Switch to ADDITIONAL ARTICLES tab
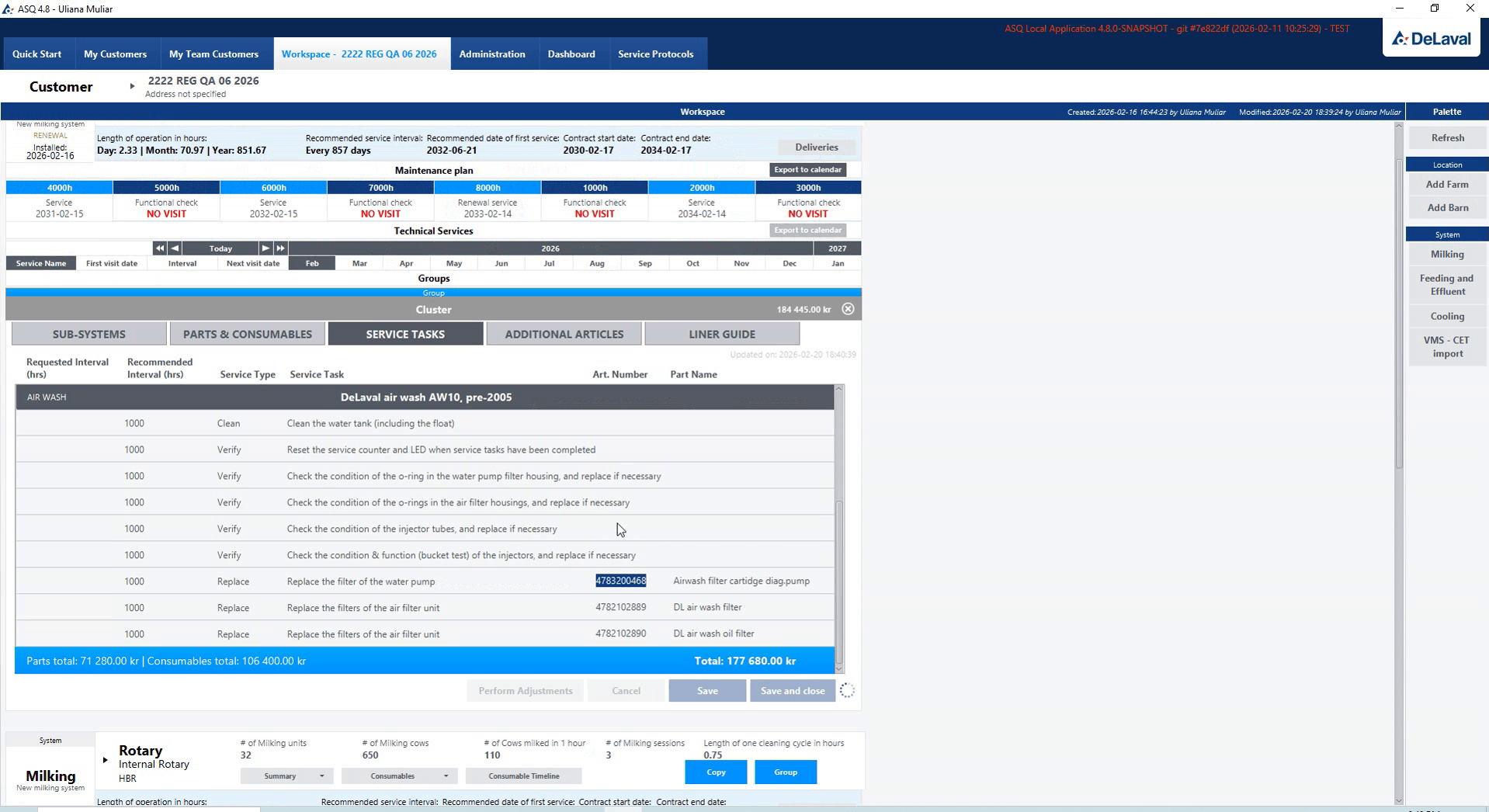The height and width of the screenshot is (812, 1489). (x=564, y=334)
